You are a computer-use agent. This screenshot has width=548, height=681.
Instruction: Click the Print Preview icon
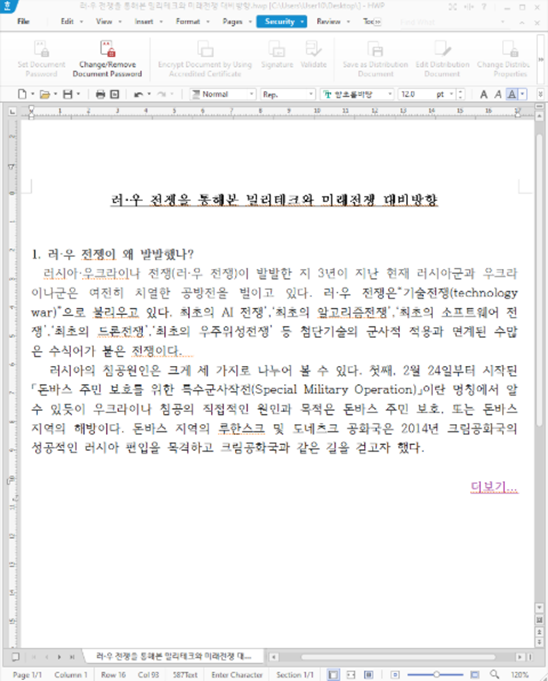click(115, 94)
